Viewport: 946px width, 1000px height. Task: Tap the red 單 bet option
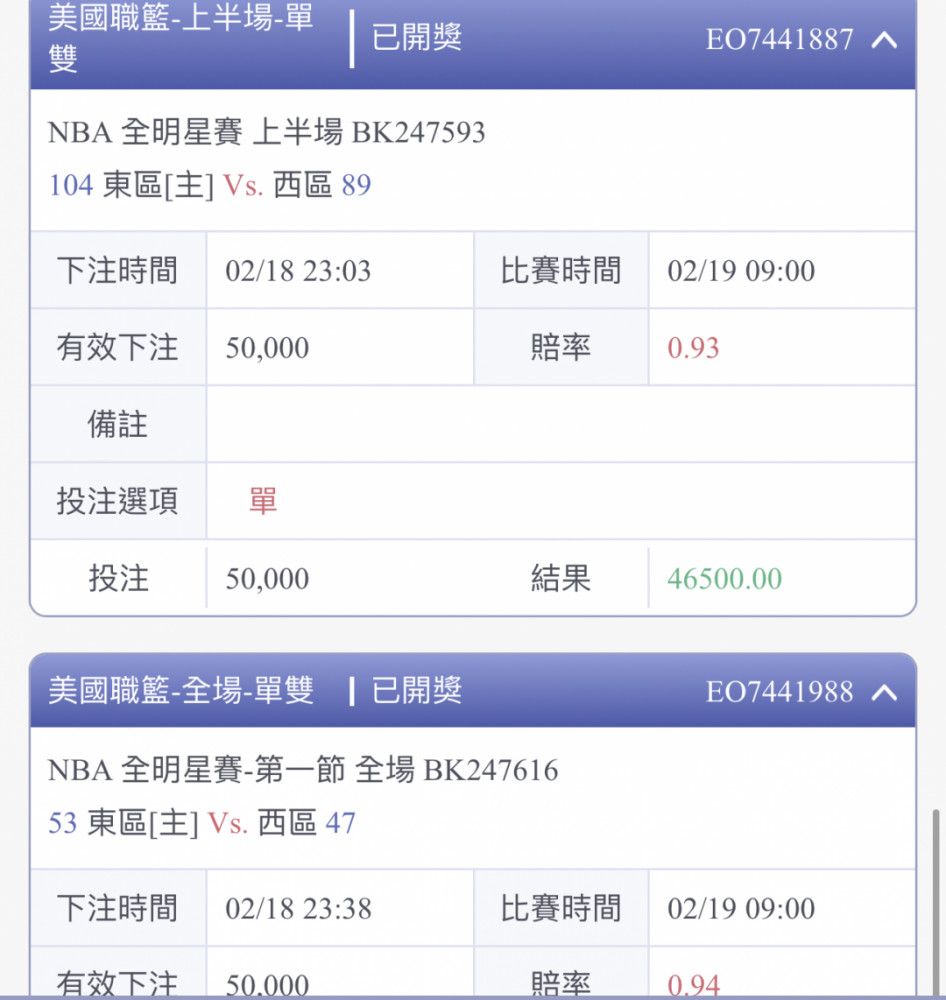pyautogui.click(x=263, y=501)
